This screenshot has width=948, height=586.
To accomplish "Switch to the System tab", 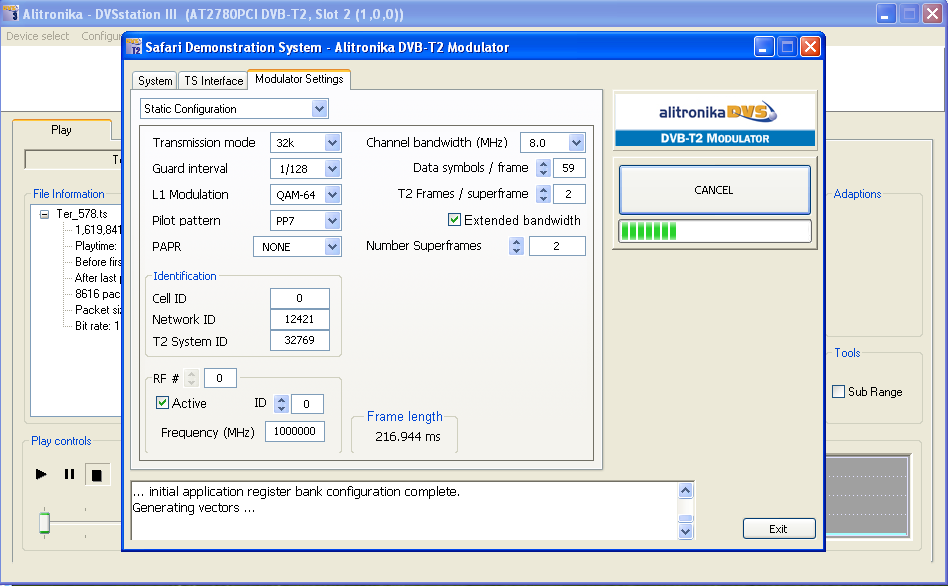I will click(x=155, y=80).
